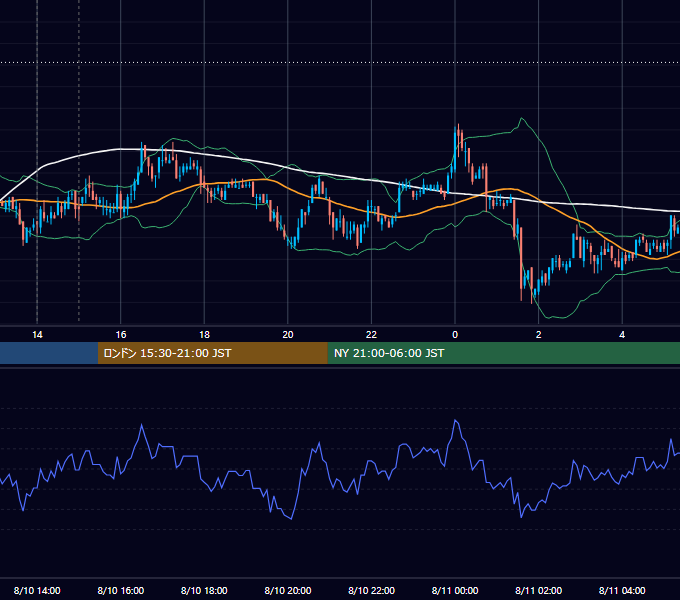680x600 pixels.
Task: Click the 4 hour axis label
Action: [x=622, y=334]
